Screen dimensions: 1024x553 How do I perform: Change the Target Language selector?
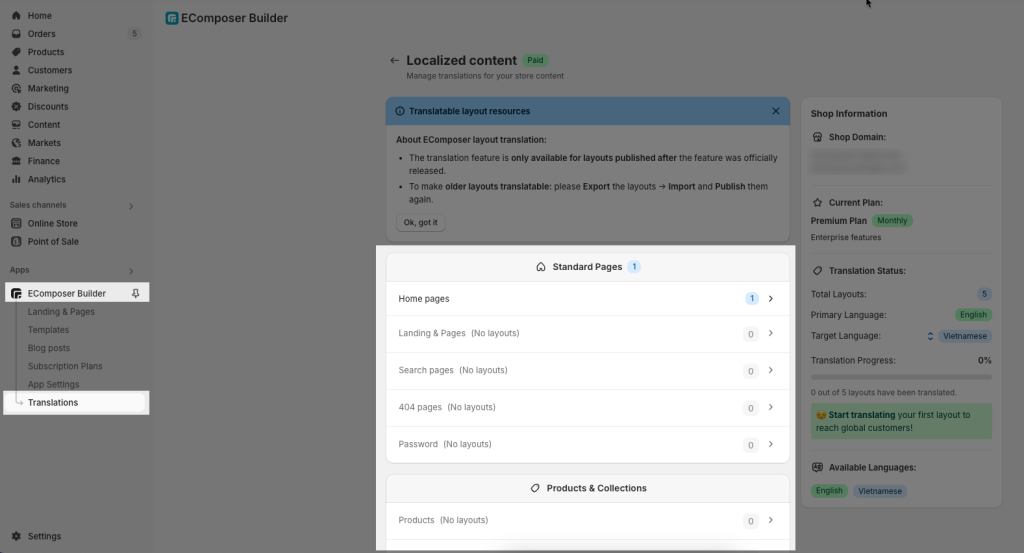959,336
